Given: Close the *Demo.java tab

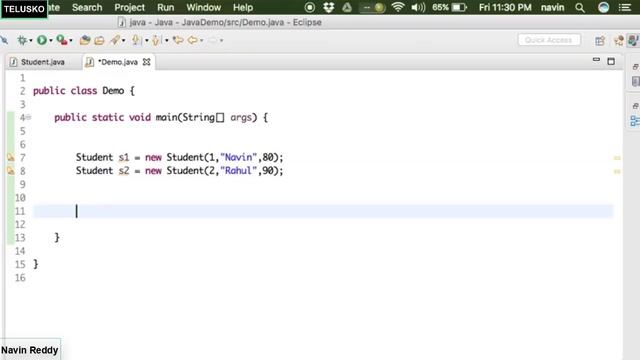Looking at the screenshot, I should (147, 62).
